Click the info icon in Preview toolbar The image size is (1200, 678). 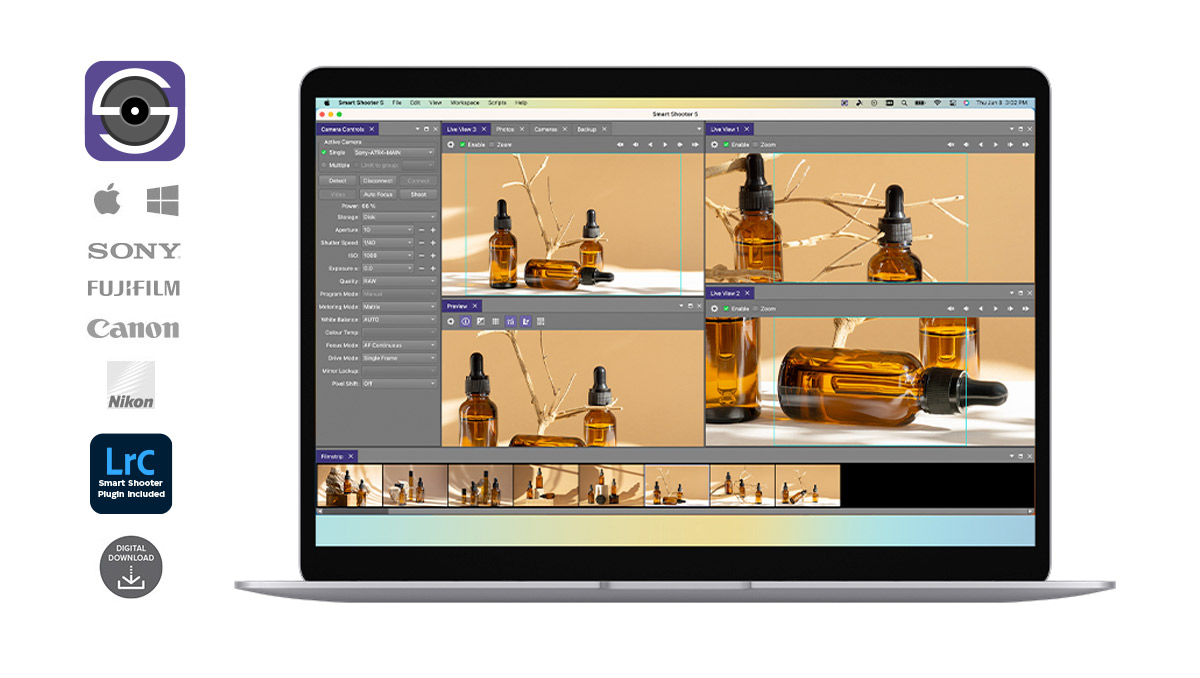[465, 321]
